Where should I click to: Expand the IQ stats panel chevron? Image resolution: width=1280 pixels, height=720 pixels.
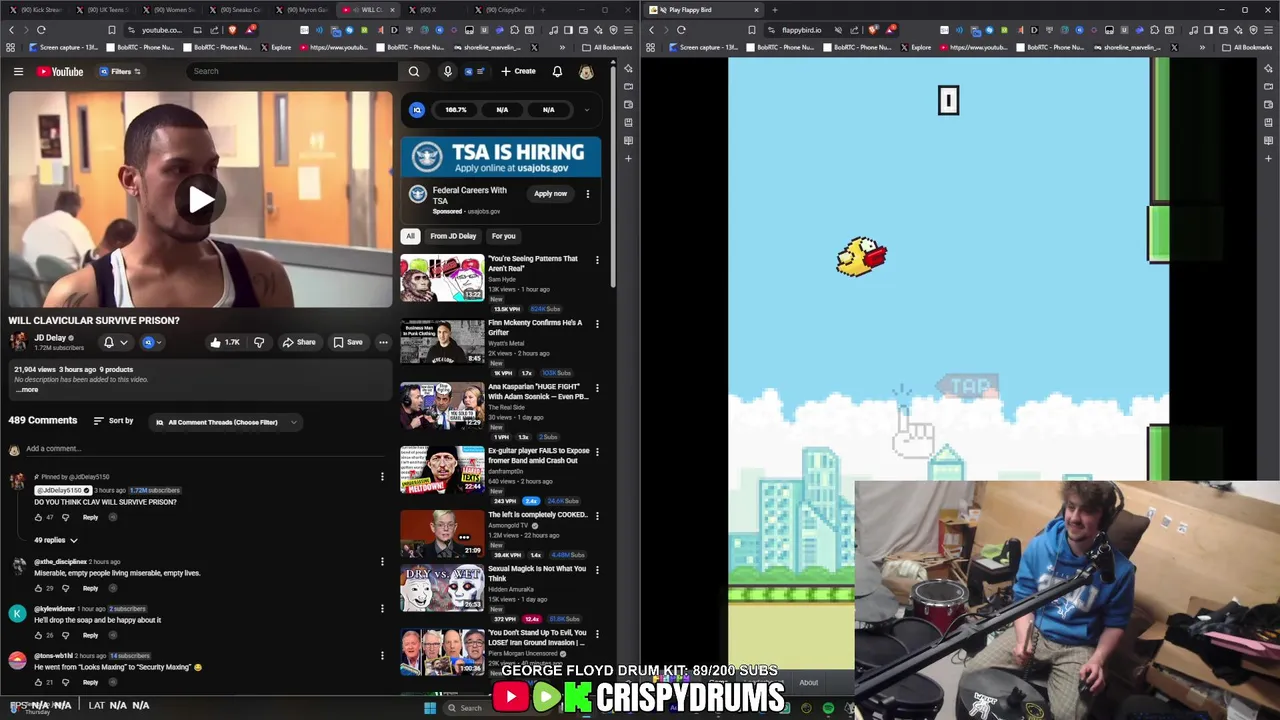pyautogui.click(x=587, y=110)
